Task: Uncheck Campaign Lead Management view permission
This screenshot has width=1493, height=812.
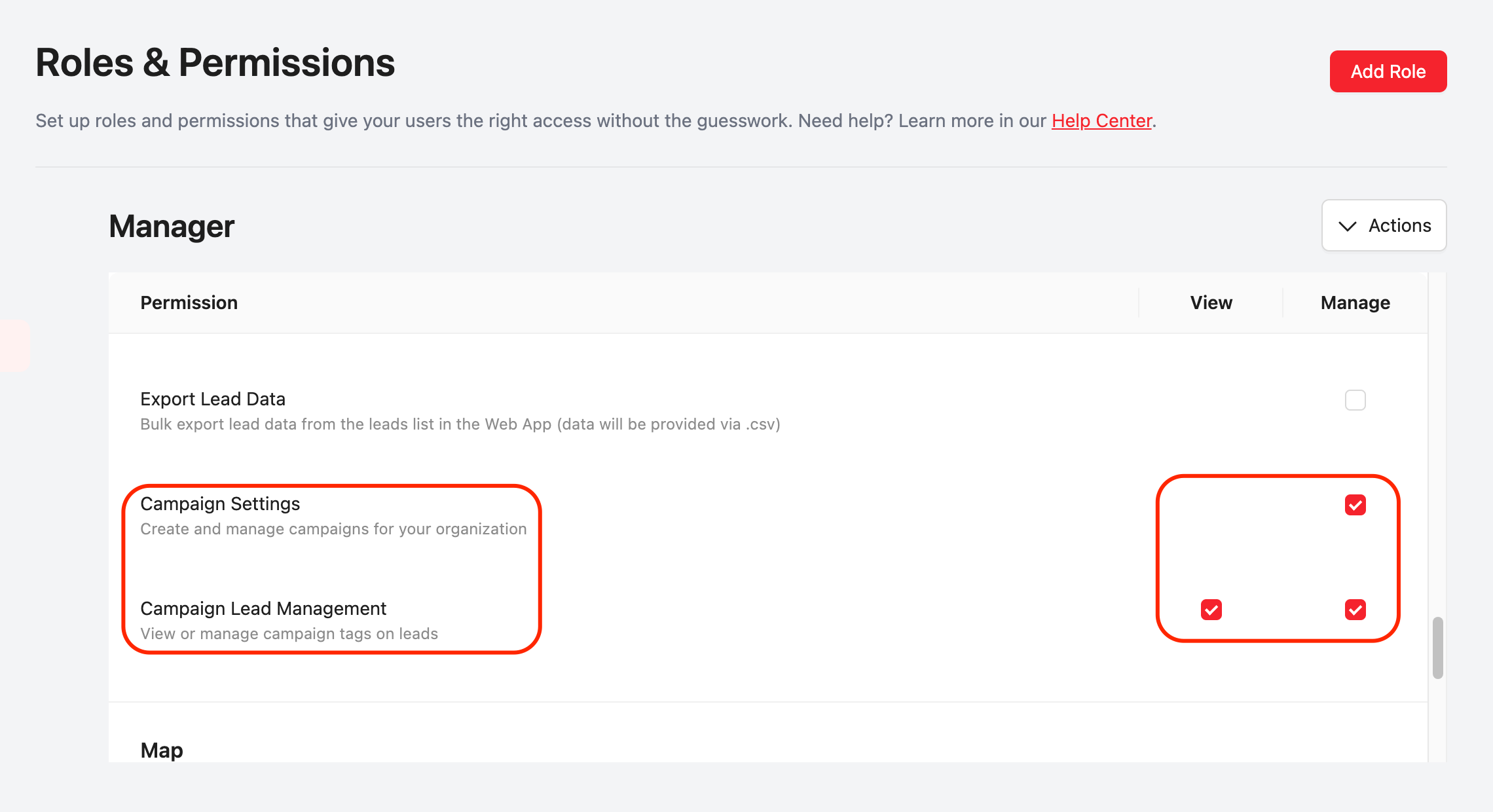Action: point(1211,610)
